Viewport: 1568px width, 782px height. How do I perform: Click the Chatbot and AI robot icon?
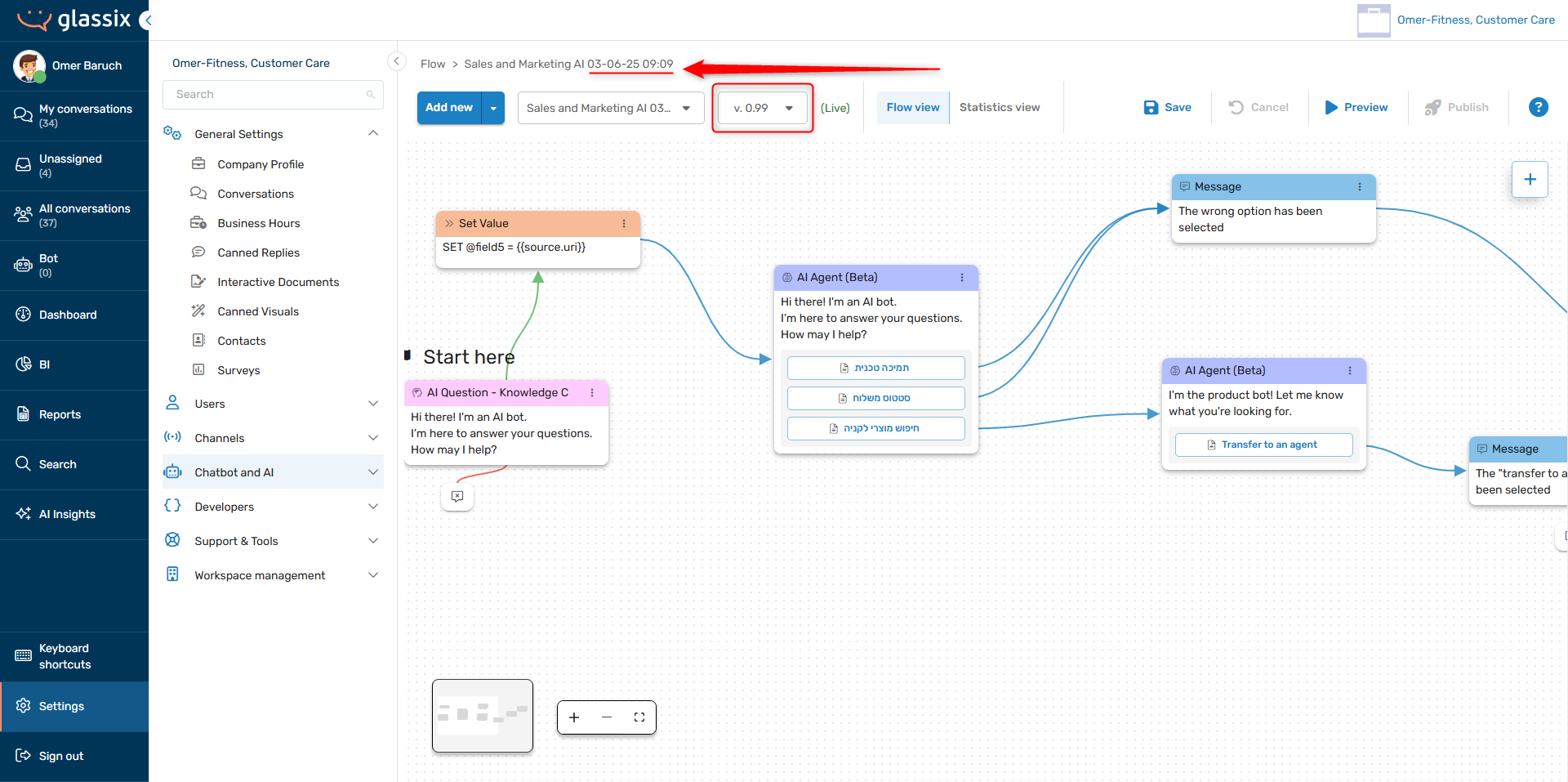(172, 472)
